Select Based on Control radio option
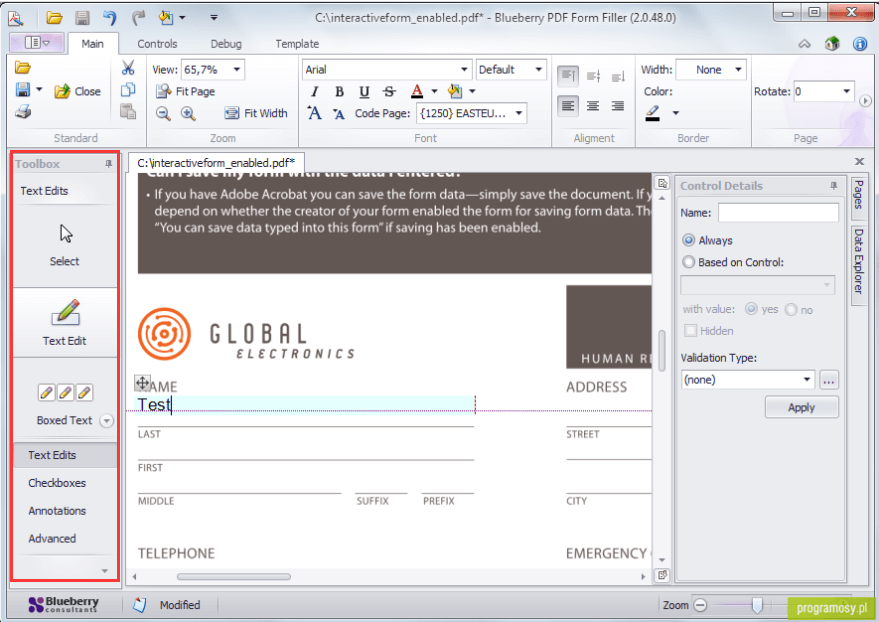This screenshot has width=879, height=622. click(x=688, y=263)
